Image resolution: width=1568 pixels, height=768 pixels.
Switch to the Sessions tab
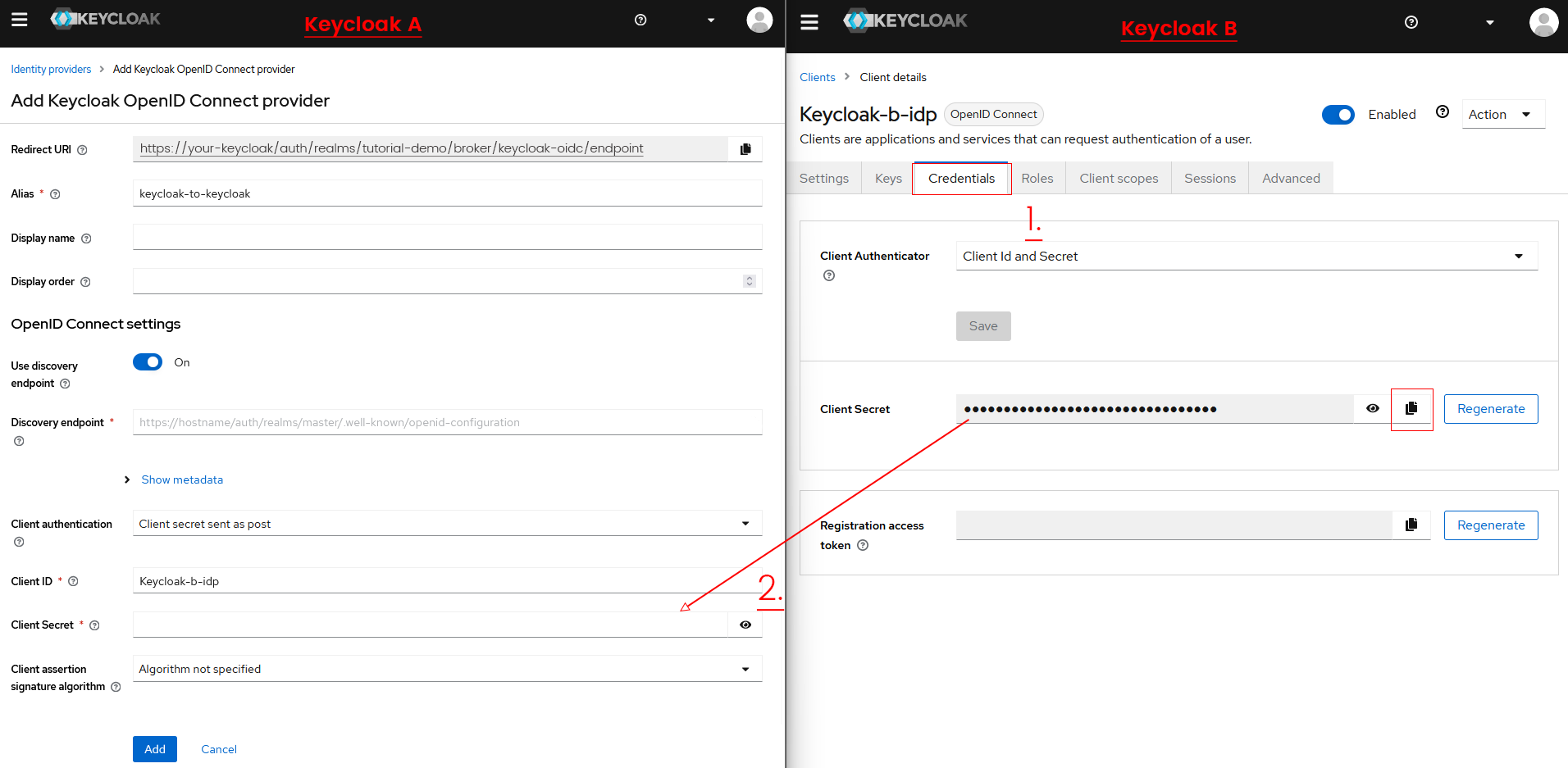[x=1210, y=178]
